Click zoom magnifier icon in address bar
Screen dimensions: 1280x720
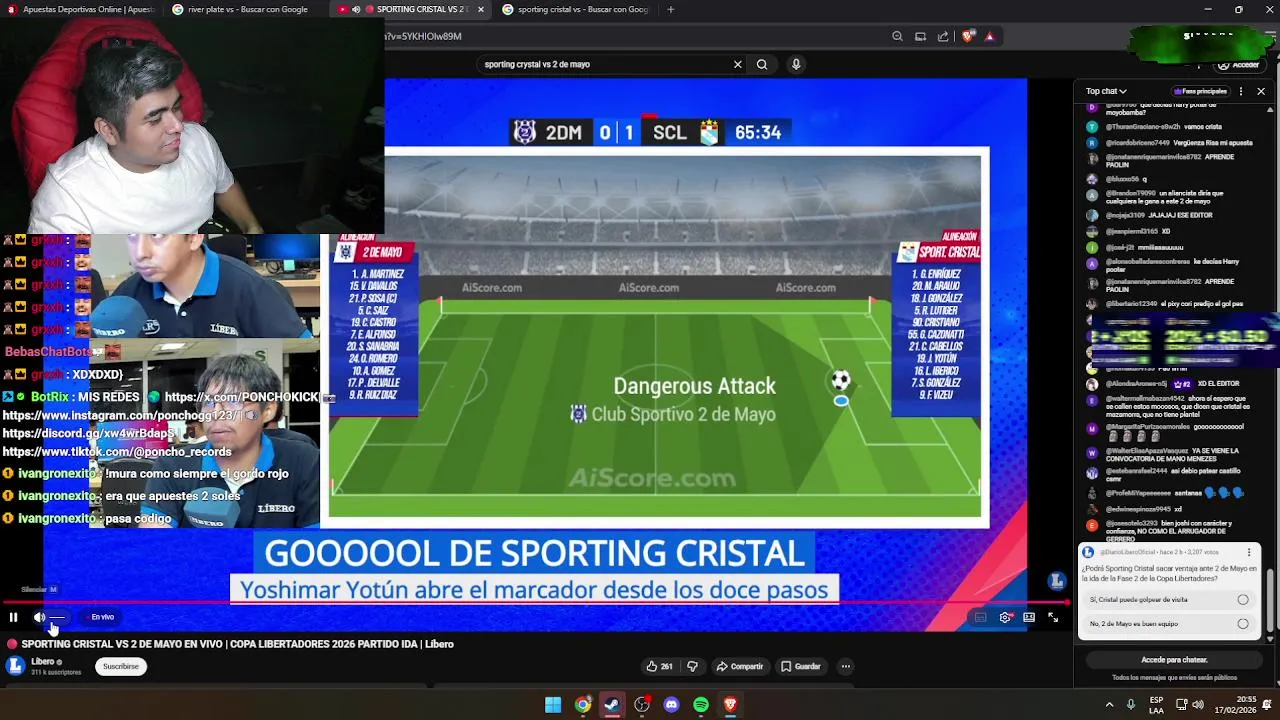click(897, 36)
